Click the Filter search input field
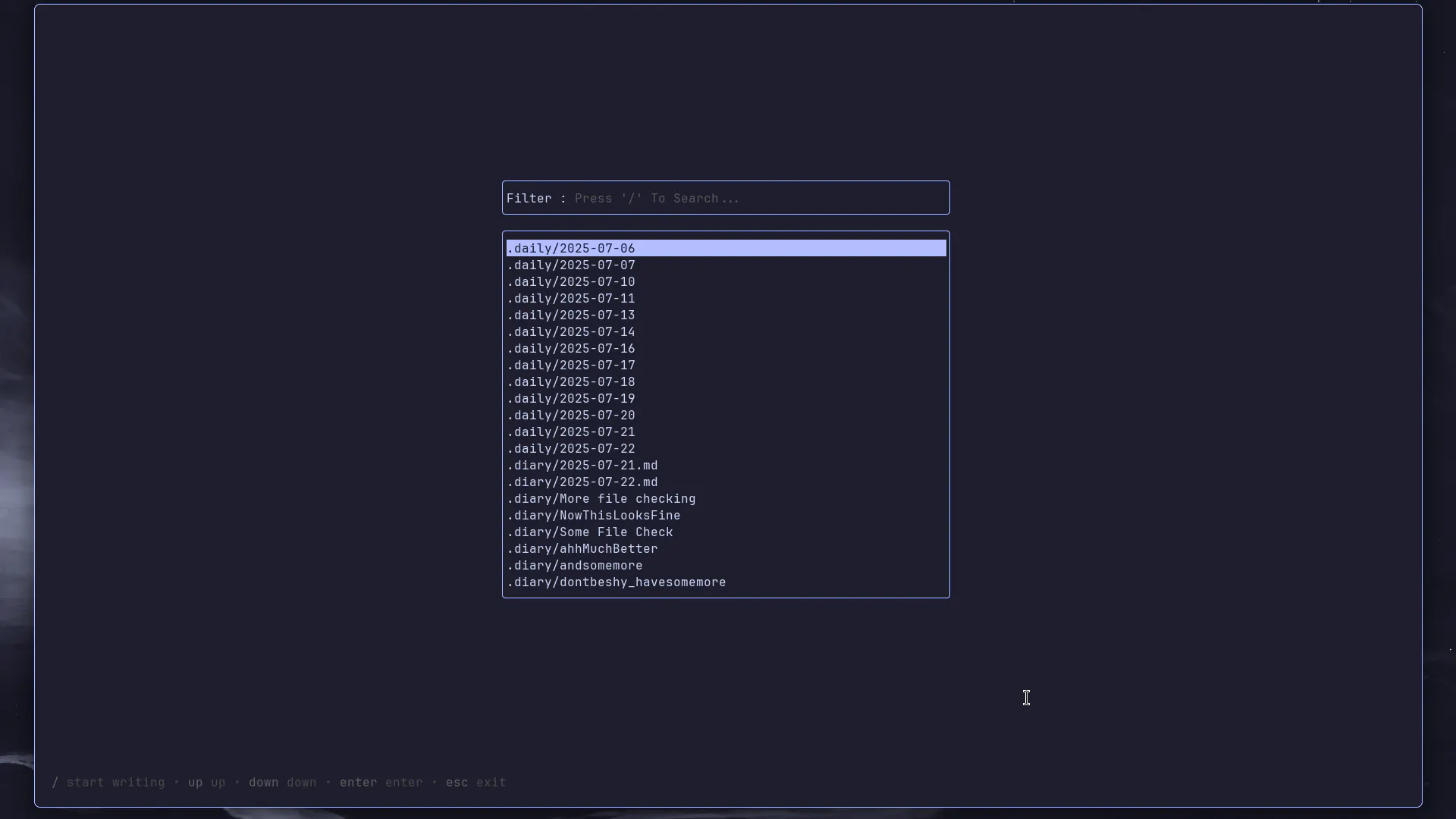This screenshot has width=1456, height=819. coord(726,198)
